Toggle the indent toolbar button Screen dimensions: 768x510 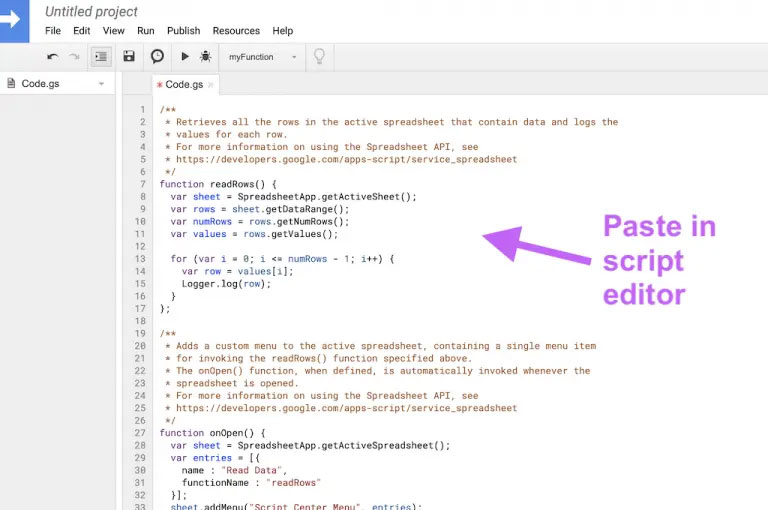click(x=101, y=57)
